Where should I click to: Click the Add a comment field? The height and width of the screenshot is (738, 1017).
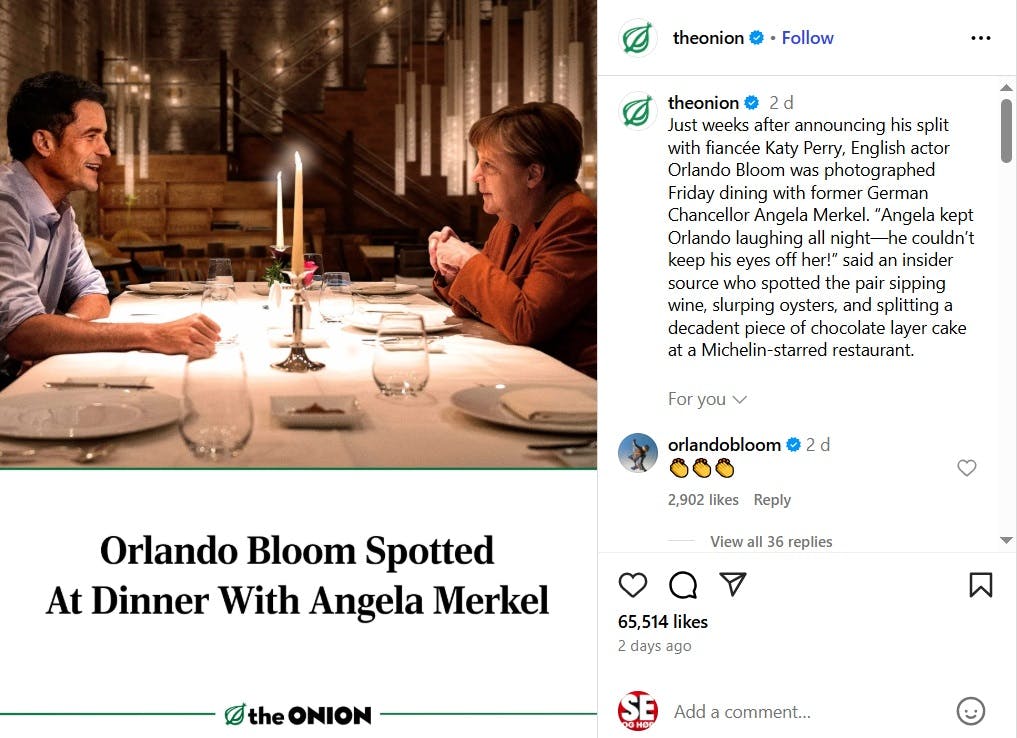(x=811, y=711)
